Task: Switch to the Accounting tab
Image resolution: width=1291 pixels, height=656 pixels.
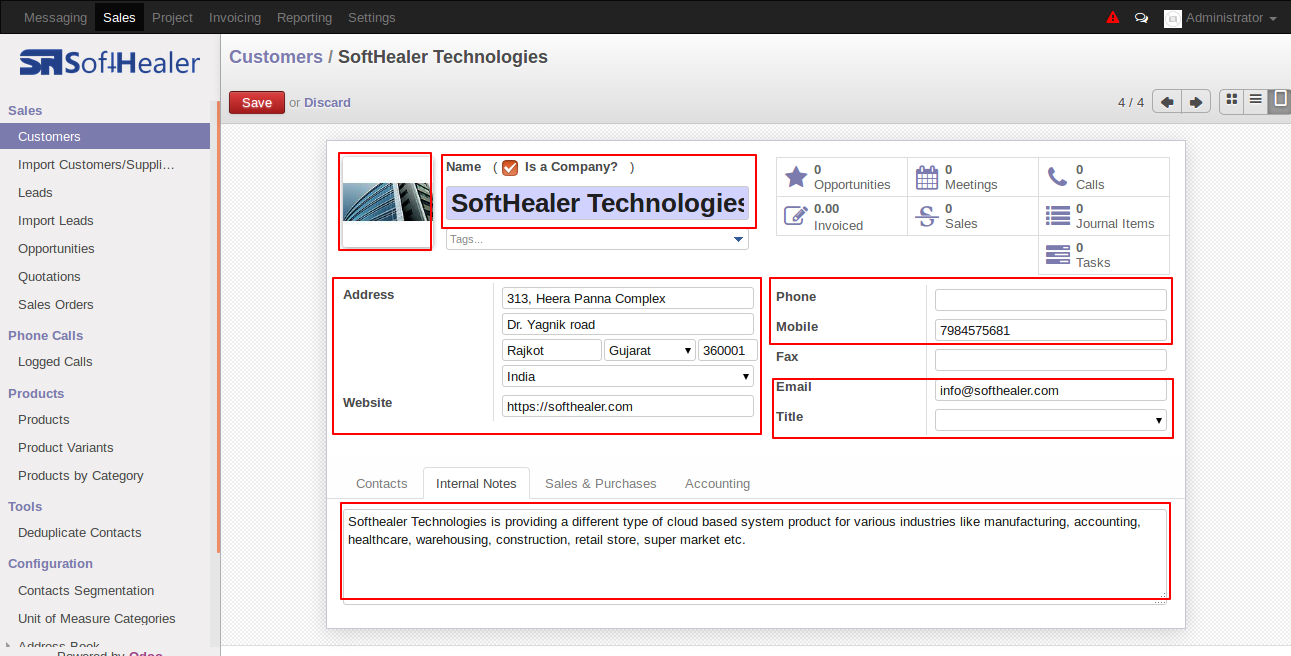Action: pos(717,483)
